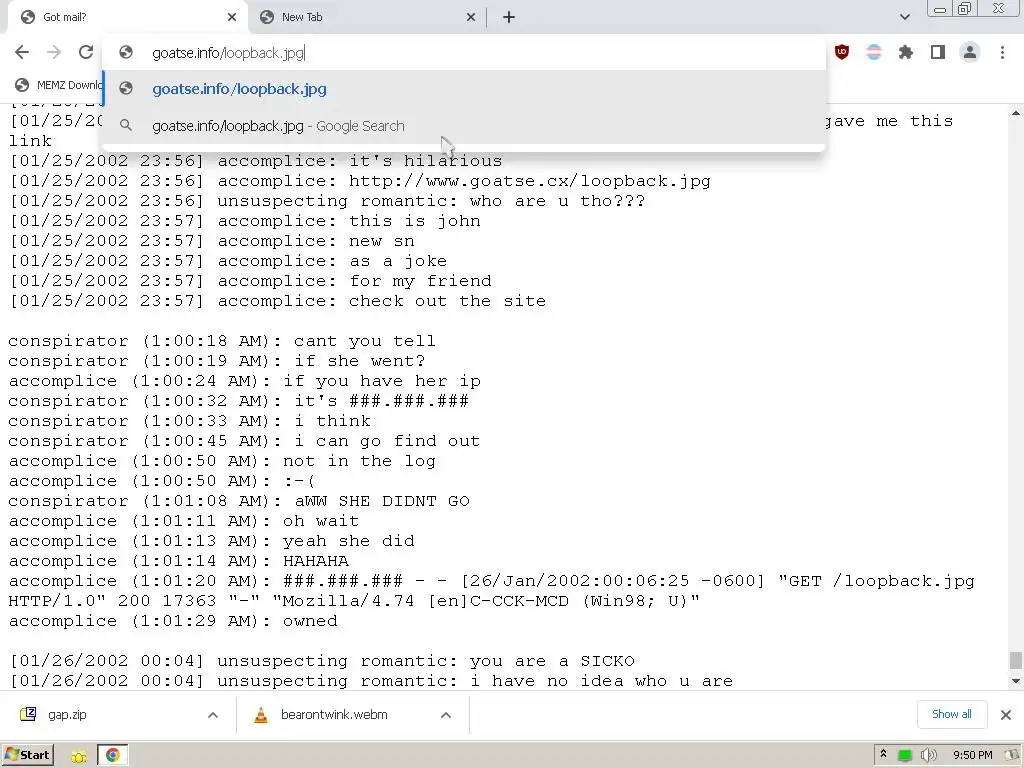The width and height of the screenshot is (1024, 768).
Task: Click the green tray status icon
Action: (x=904, y=756)
